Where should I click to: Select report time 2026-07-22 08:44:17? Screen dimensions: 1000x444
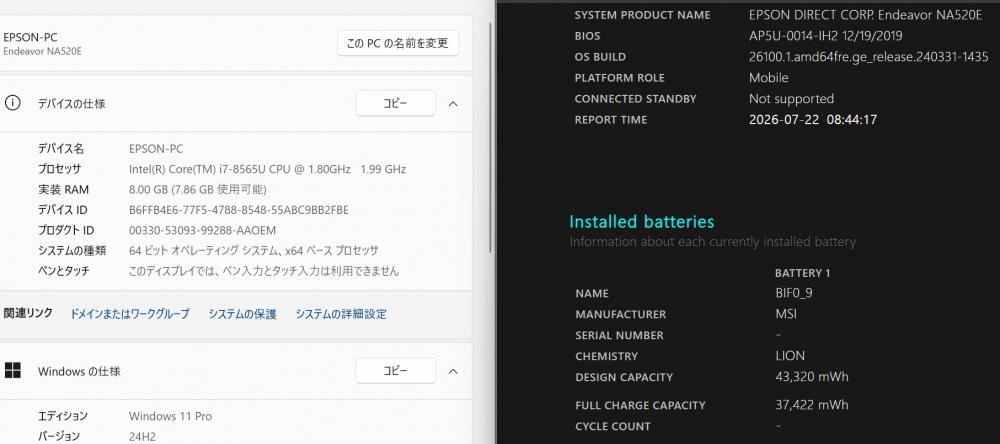(x=813, y=119)
